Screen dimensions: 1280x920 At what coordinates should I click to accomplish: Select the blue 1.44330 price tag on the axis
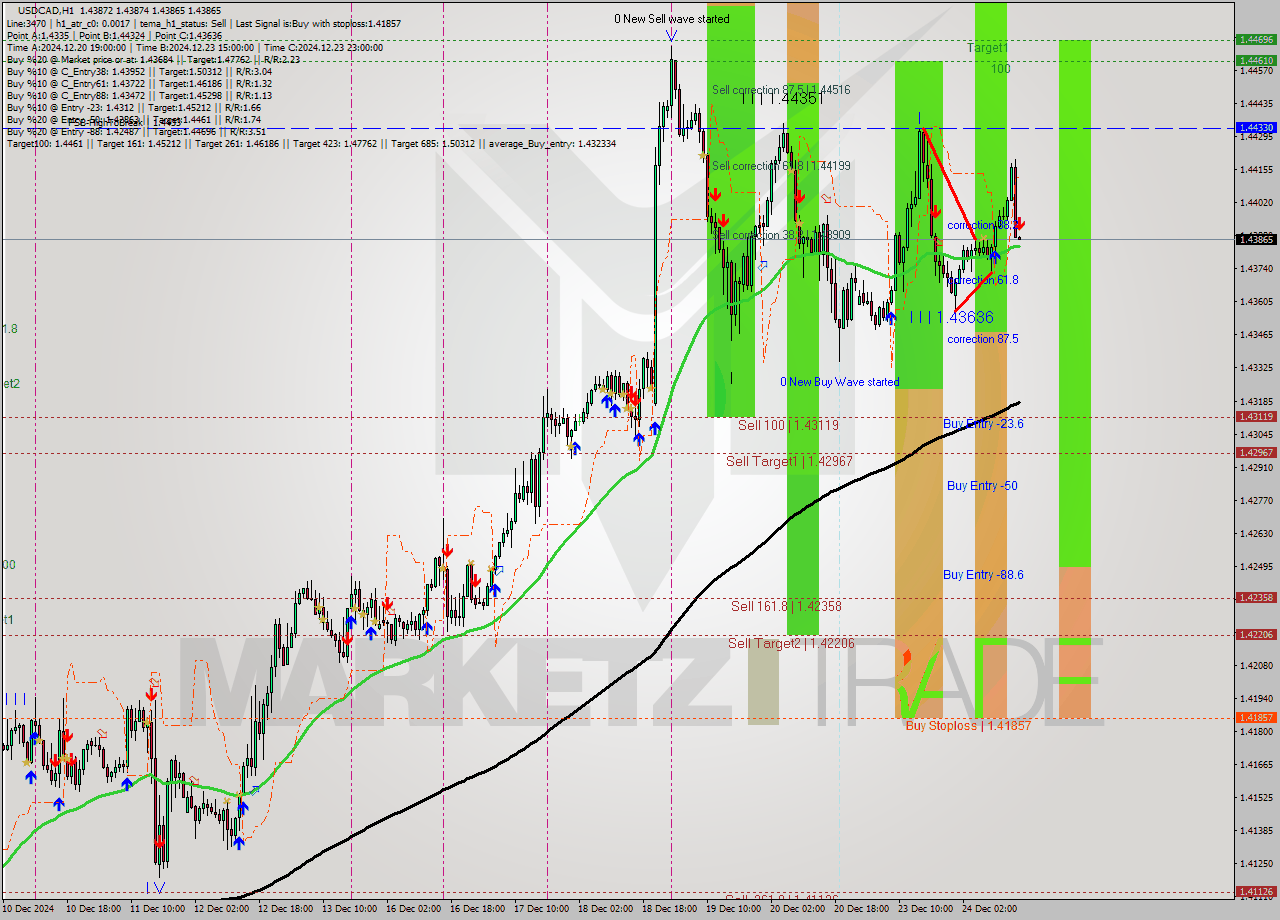1255,128
